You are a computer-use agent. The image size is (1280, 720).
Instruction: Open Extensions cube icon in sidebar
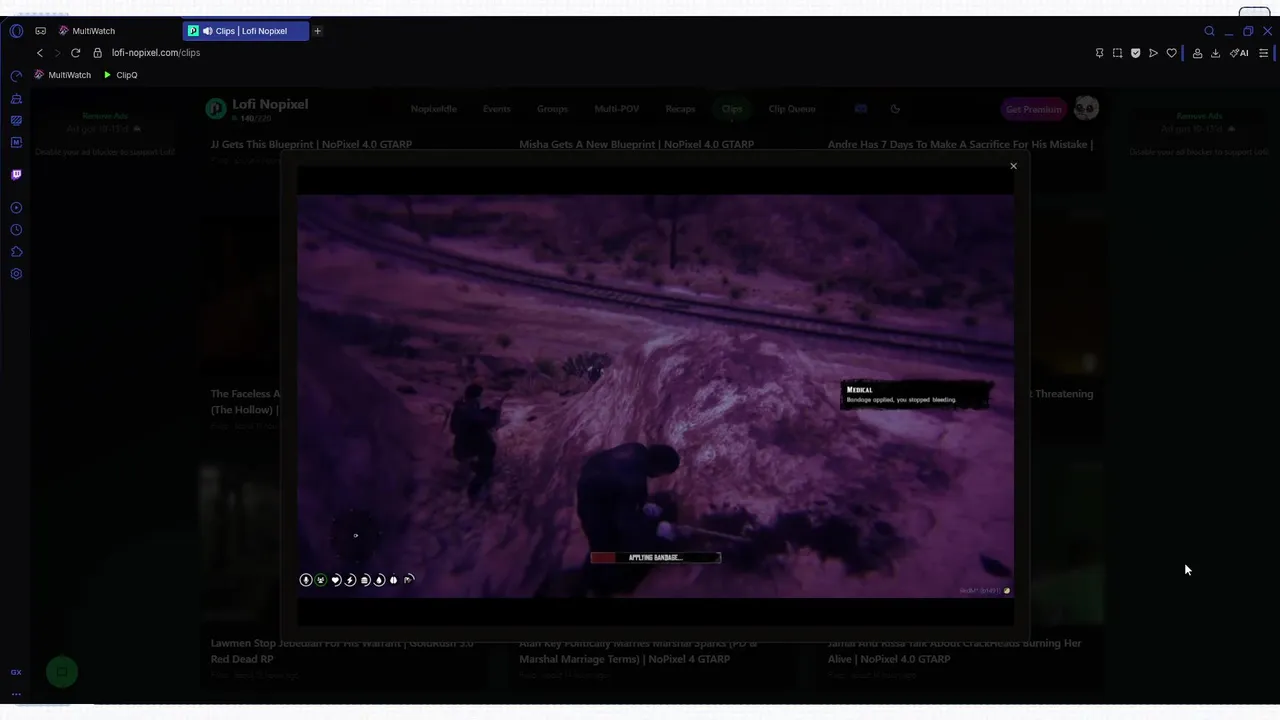point(16,252)
